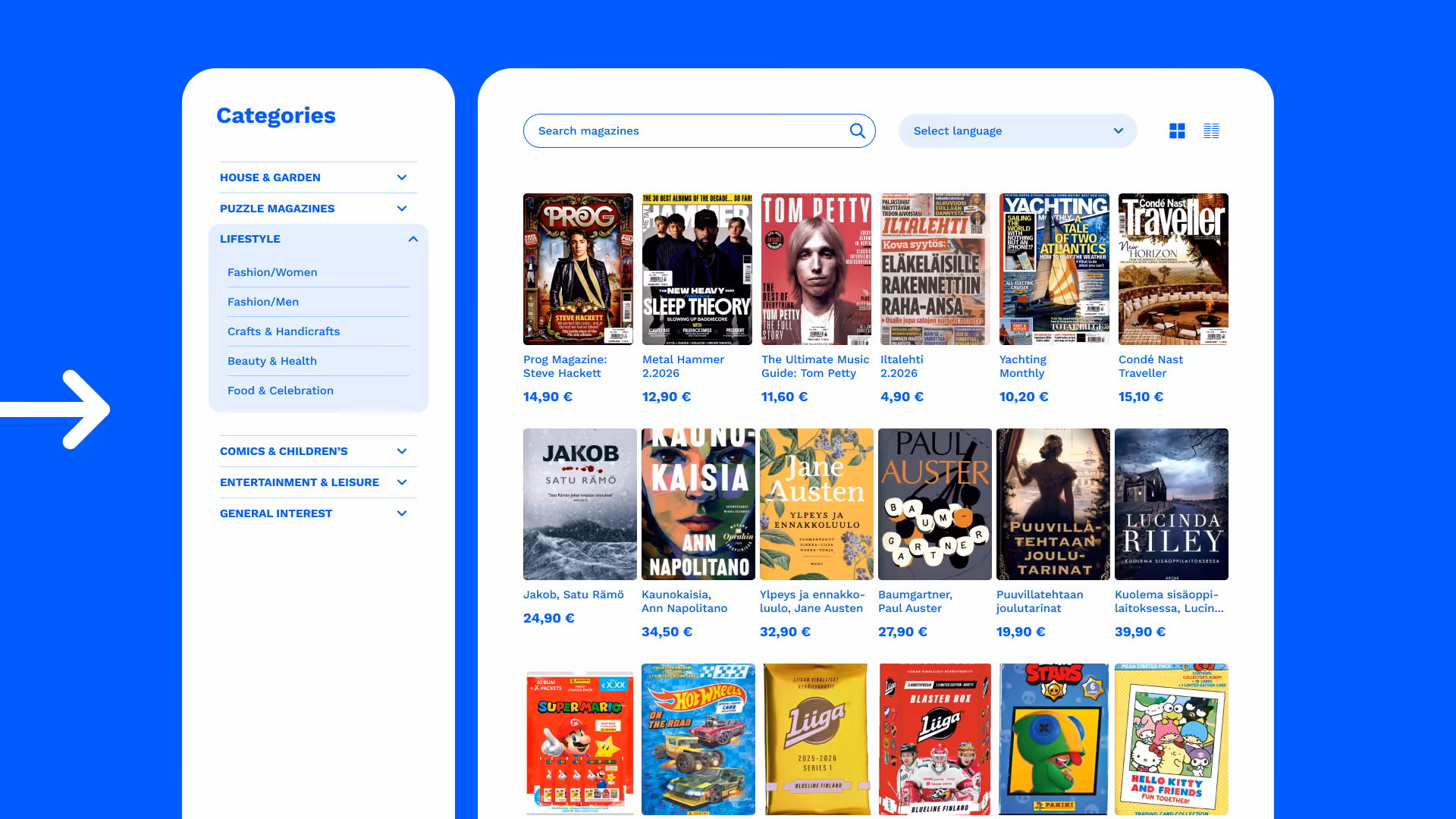This screenshot has width=1456, height=819.
Task: Switch to list view layout
Action: (1211, 131)
